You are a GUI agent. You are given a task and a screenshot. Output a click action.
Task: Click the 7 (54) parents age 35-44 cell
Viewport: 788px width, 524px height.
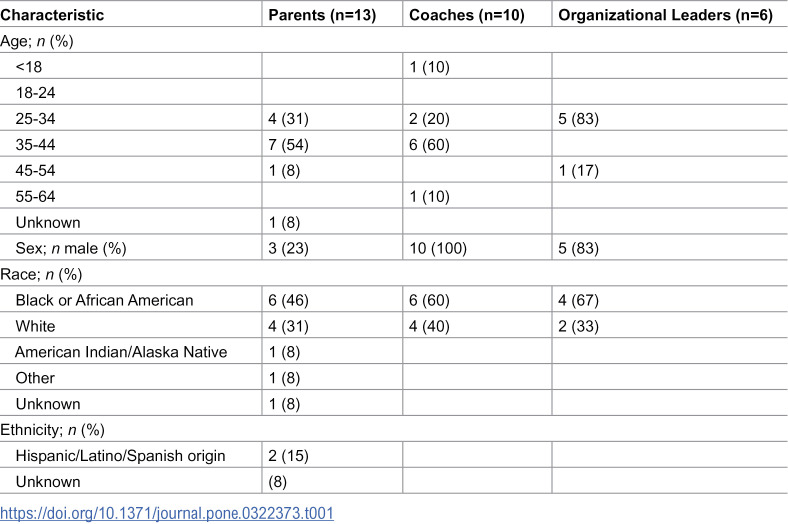tap(288, 145)
